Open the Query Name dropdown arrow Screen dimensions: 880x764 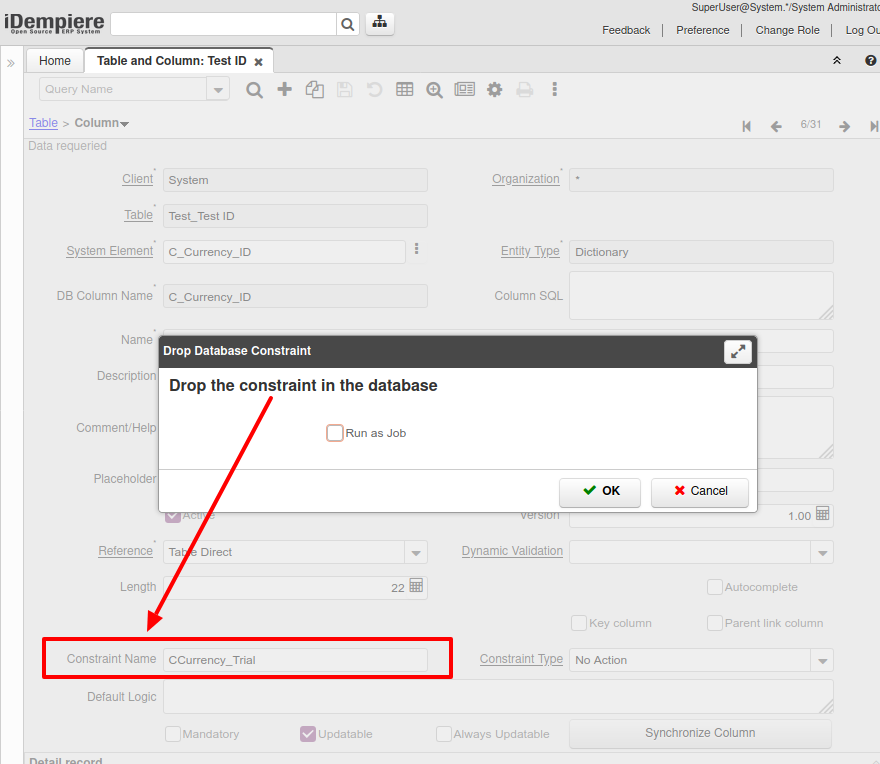tap(218, 89)
